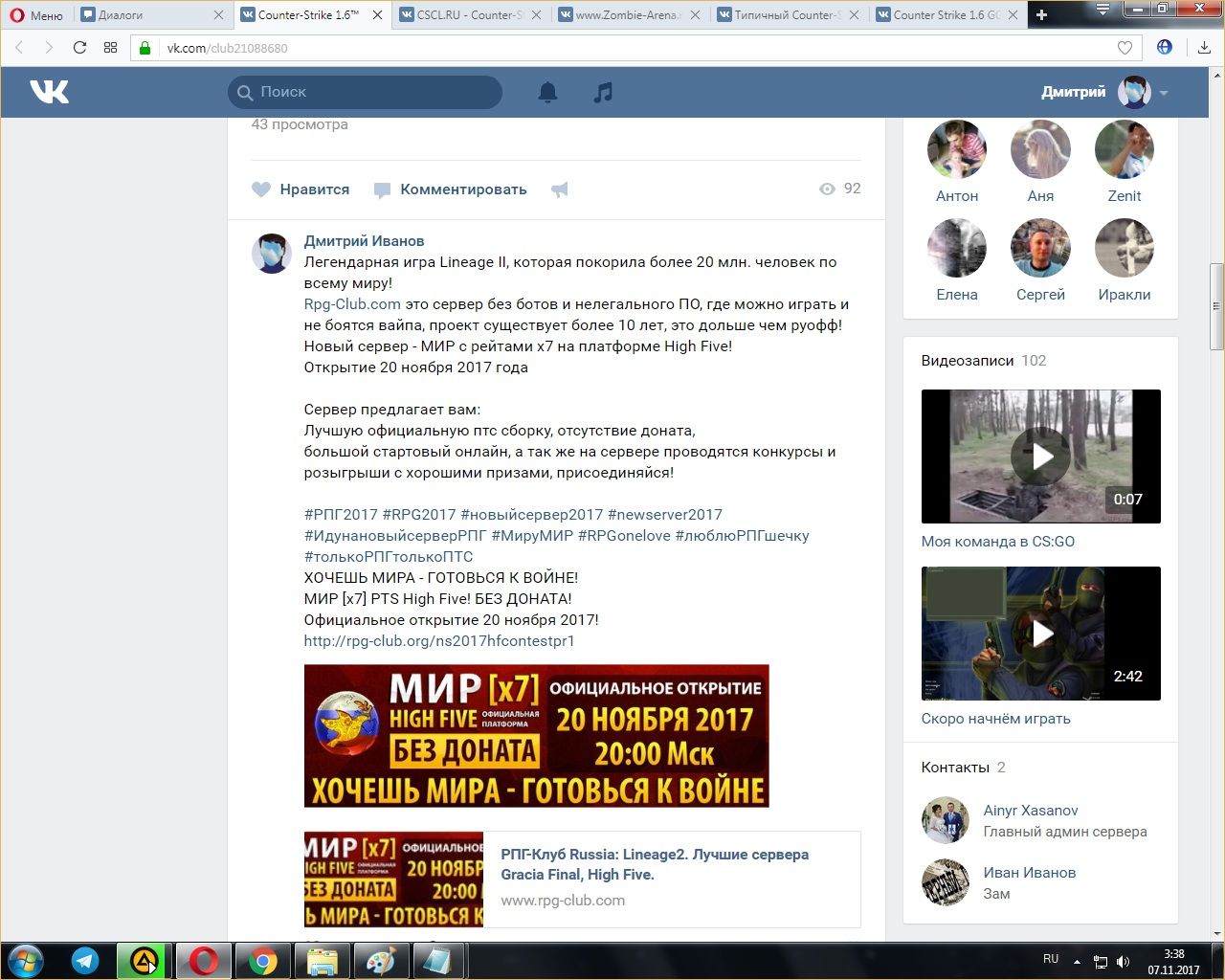Open the VK music player icon
The height and width of the screenshot is (980, 1225).
pos(602,92)
